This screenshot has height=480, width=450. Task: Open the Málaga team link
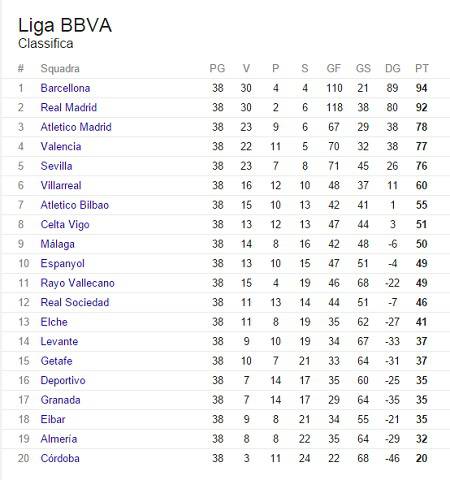click(58, 244)
